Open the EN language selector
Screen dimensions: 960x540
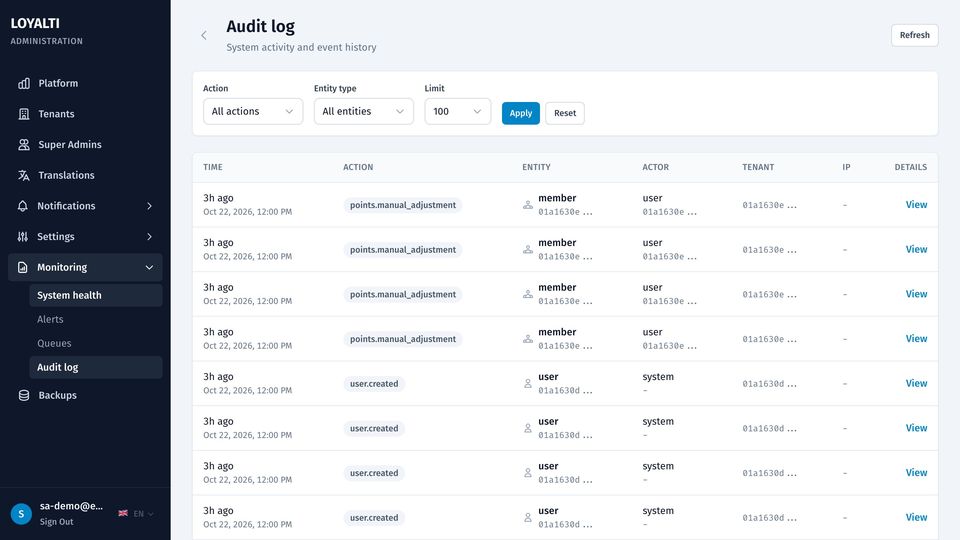143,514
